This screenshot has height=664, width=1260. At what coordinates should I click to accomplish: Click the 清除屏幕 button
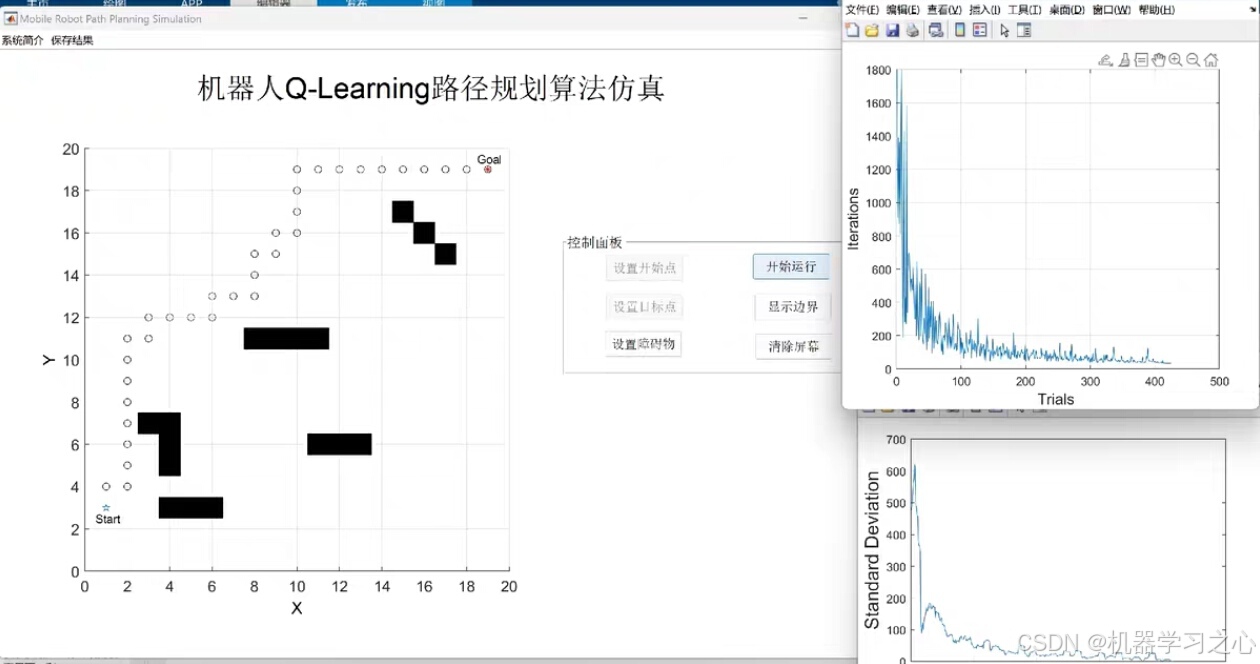[793, 347]
